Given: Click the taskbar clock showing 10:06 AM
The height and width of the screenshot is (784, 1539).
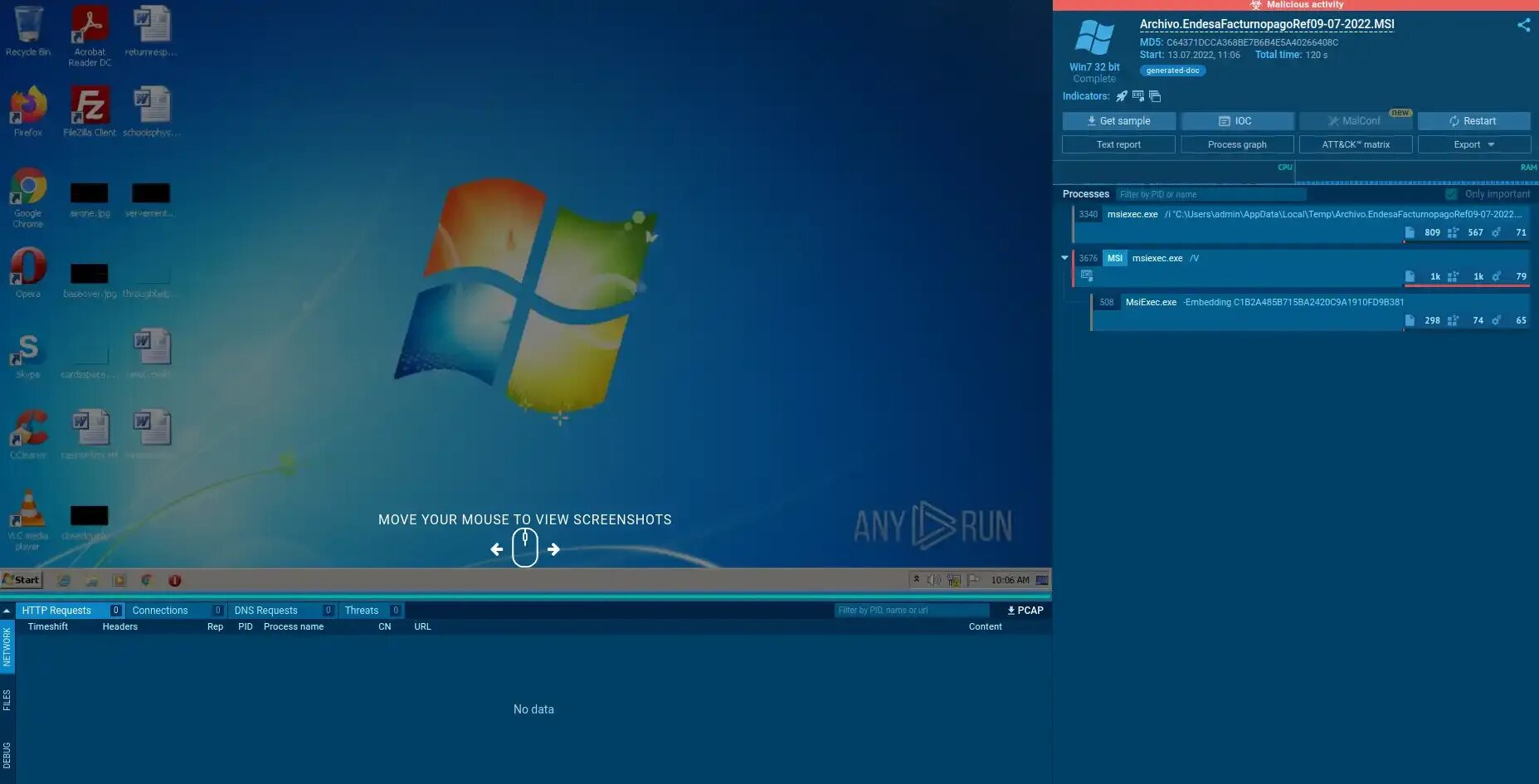Looking at the screenshot, I should click(1010, 580).
